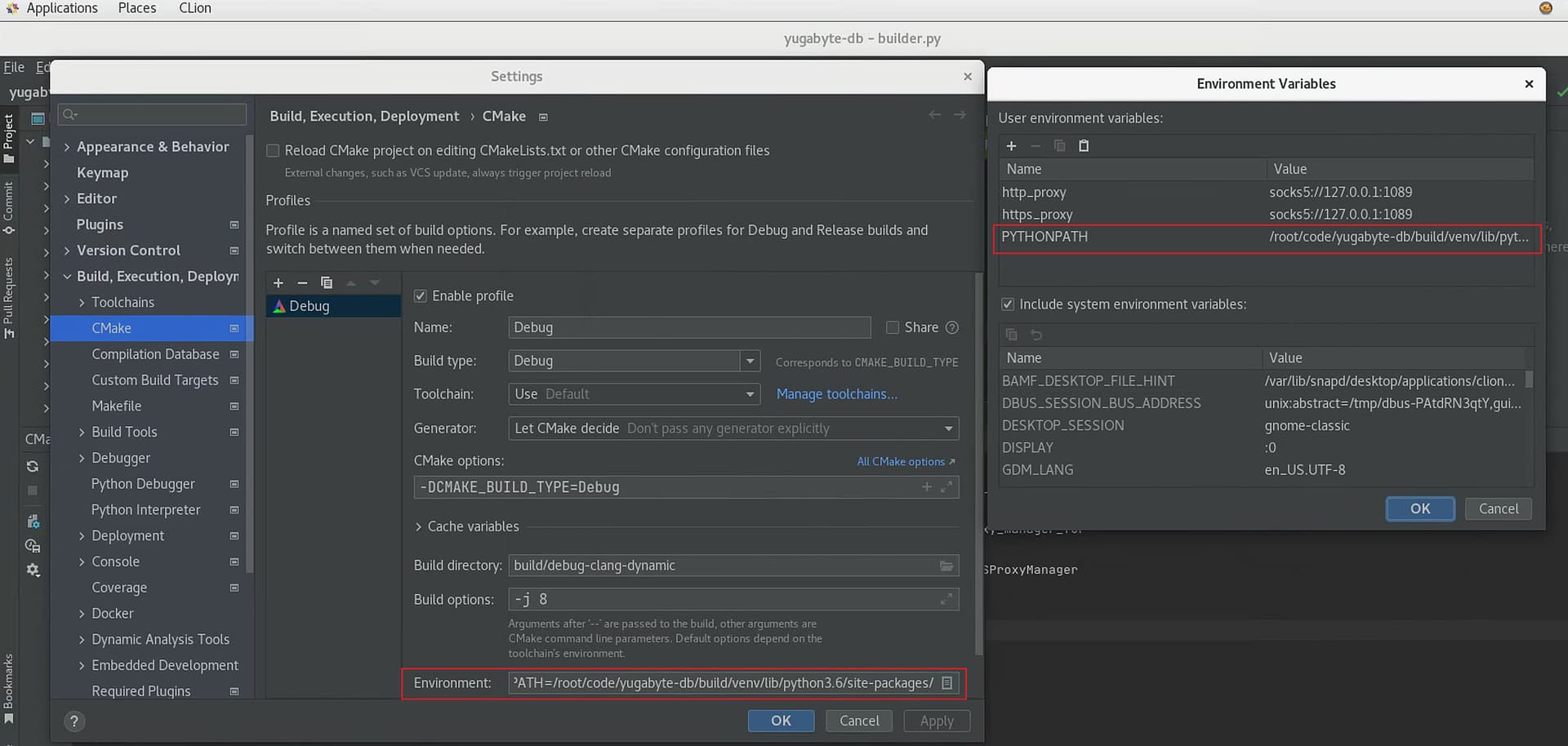1568x746 pixels.
Task: Expand Appearance & Behavior settings
Action: click(x=67, y=147)
